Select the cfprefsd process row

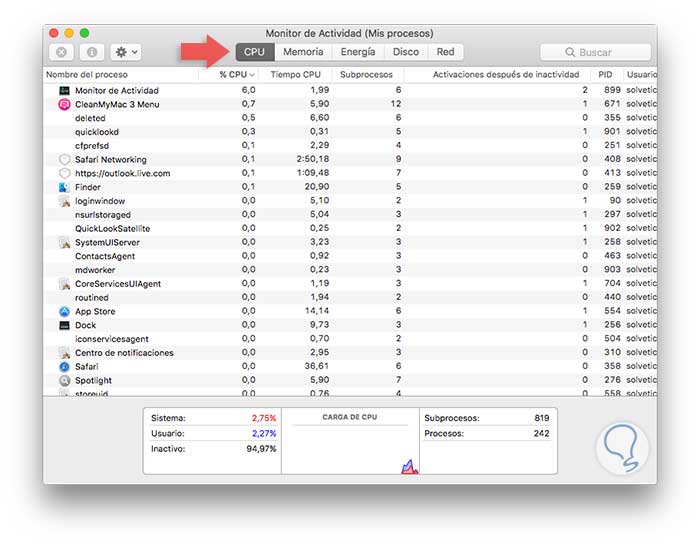pos(350,146)
